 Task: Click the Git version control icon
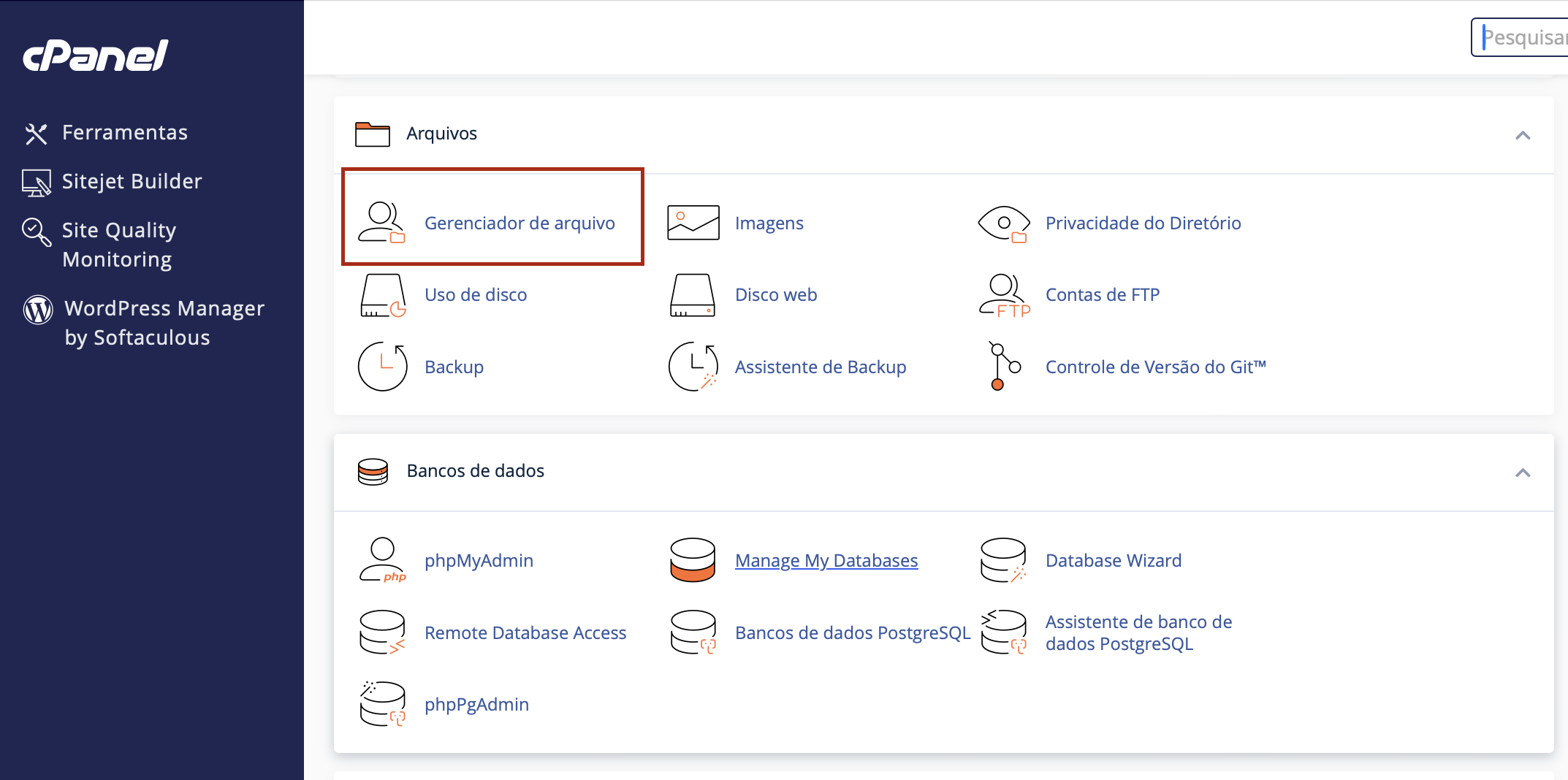1004,366
